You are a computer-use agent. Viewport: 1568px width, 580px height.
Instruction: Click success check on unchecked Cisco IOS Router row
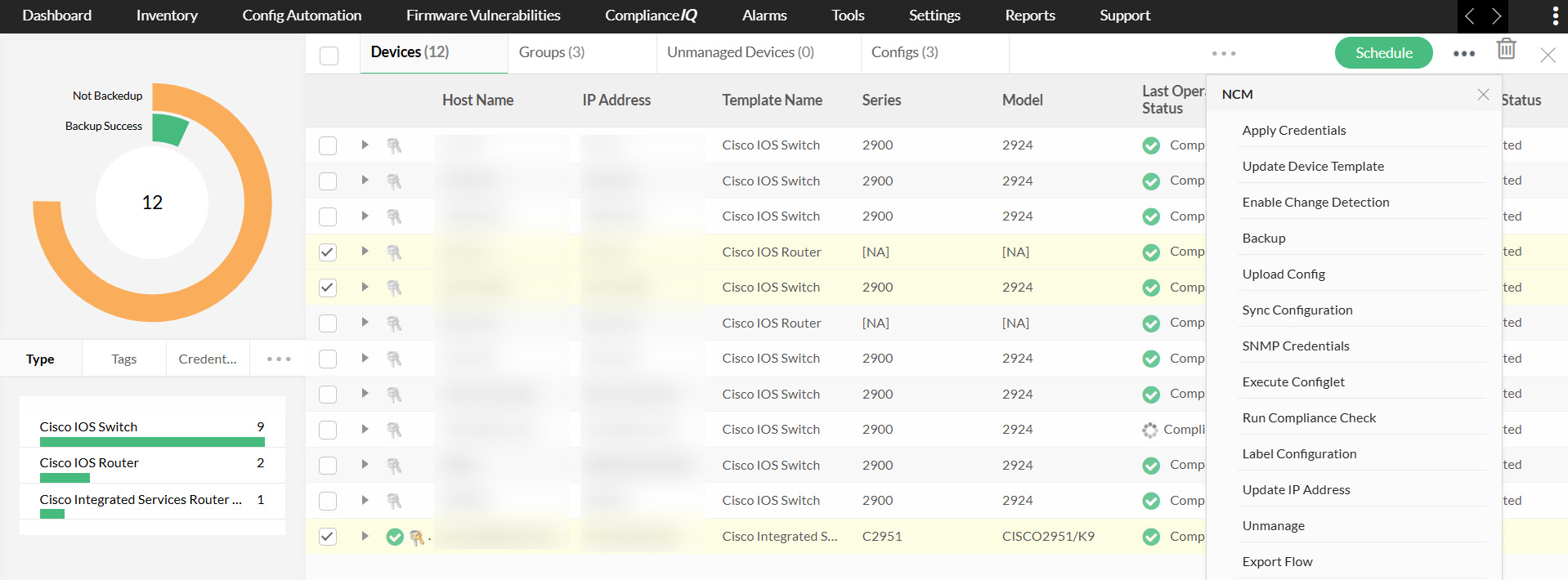pos(1151,323)
